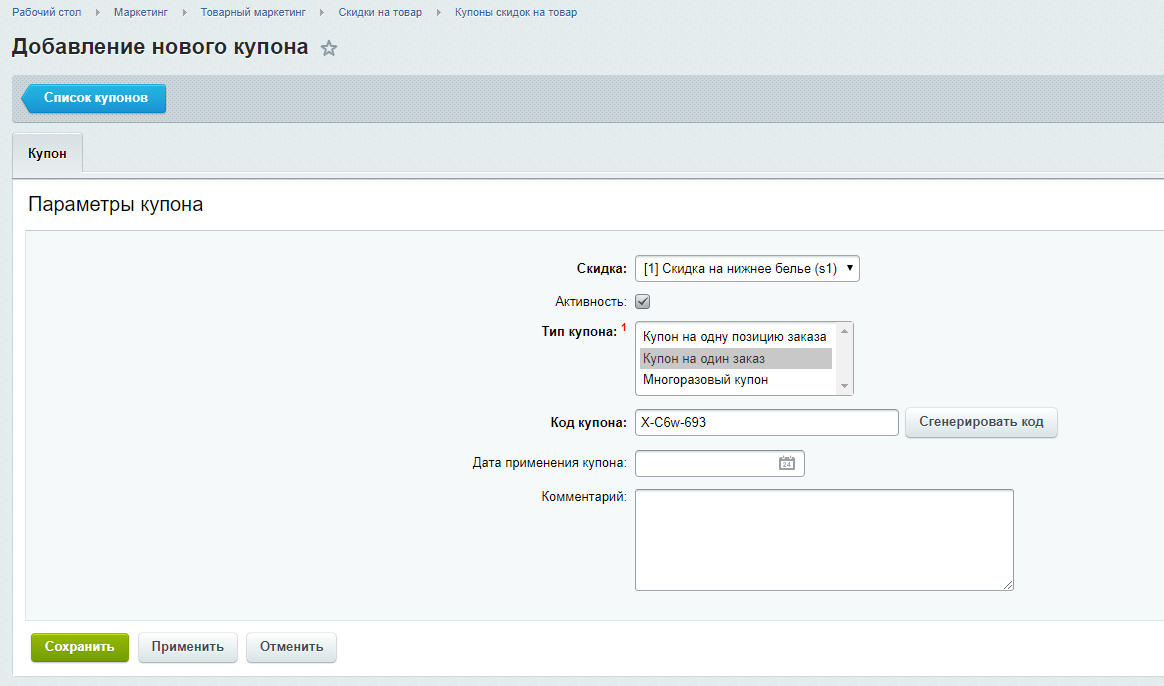Focus the Комментарий text area
This screenshot has width=1164, height=686.
tap(823, 539)
